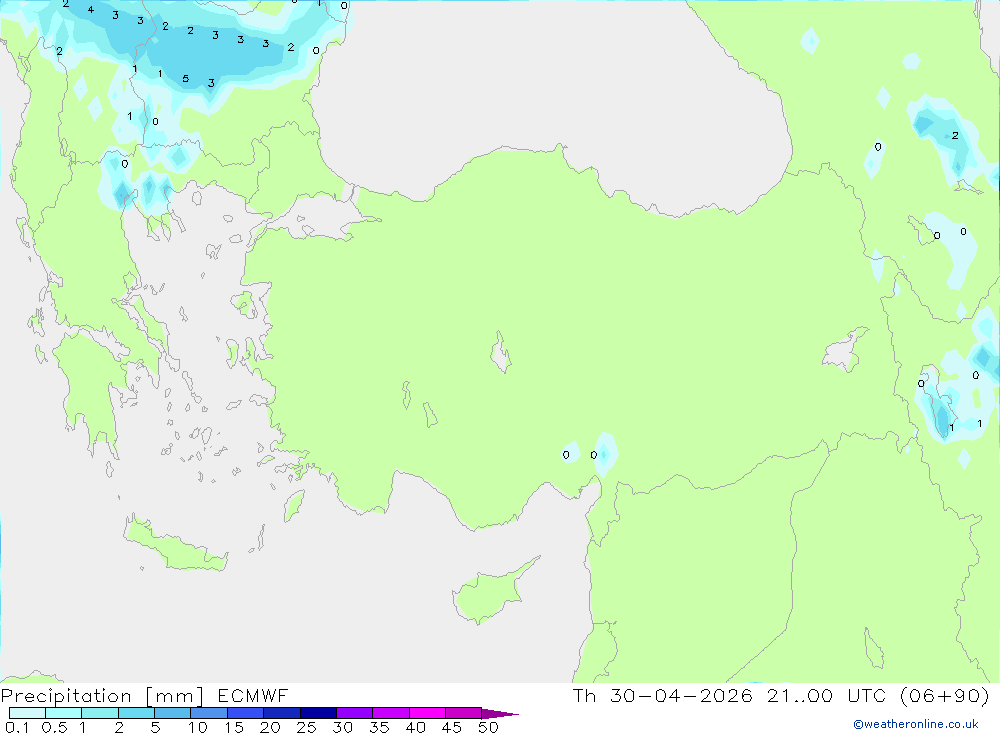Click the '35' legend scale label
Image resolution: width=1000 pixels, height=733 pixels.
click(379, 727)
